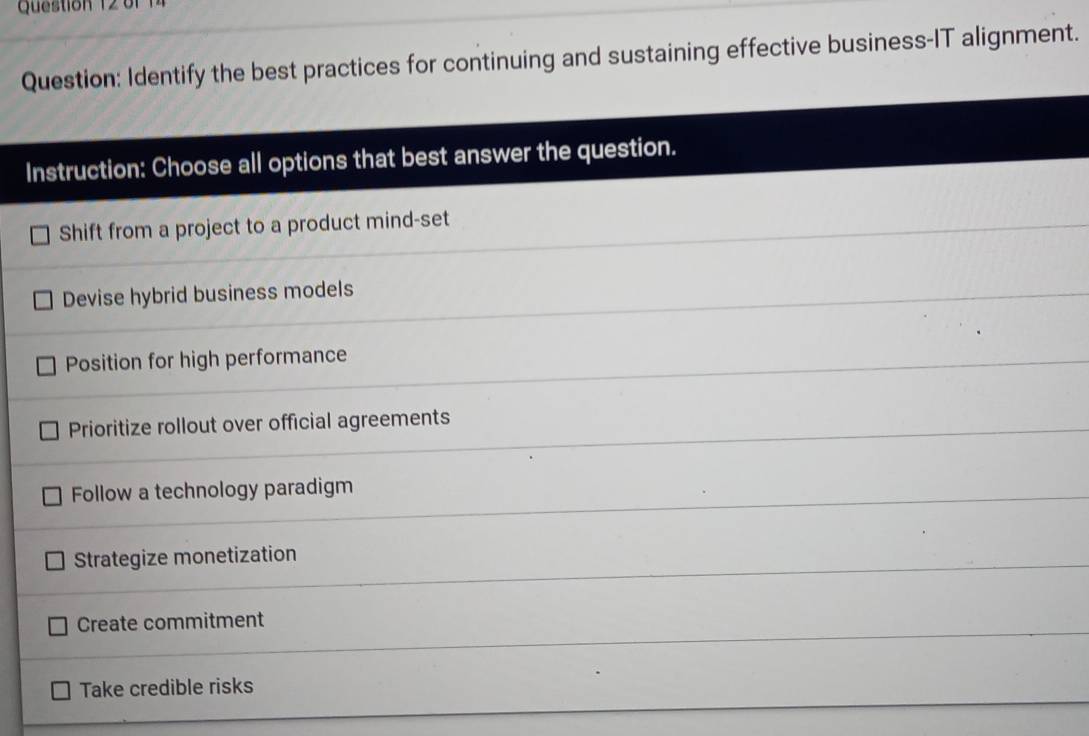Pick the 'Create commitment' answer text

tap(170, 622)
